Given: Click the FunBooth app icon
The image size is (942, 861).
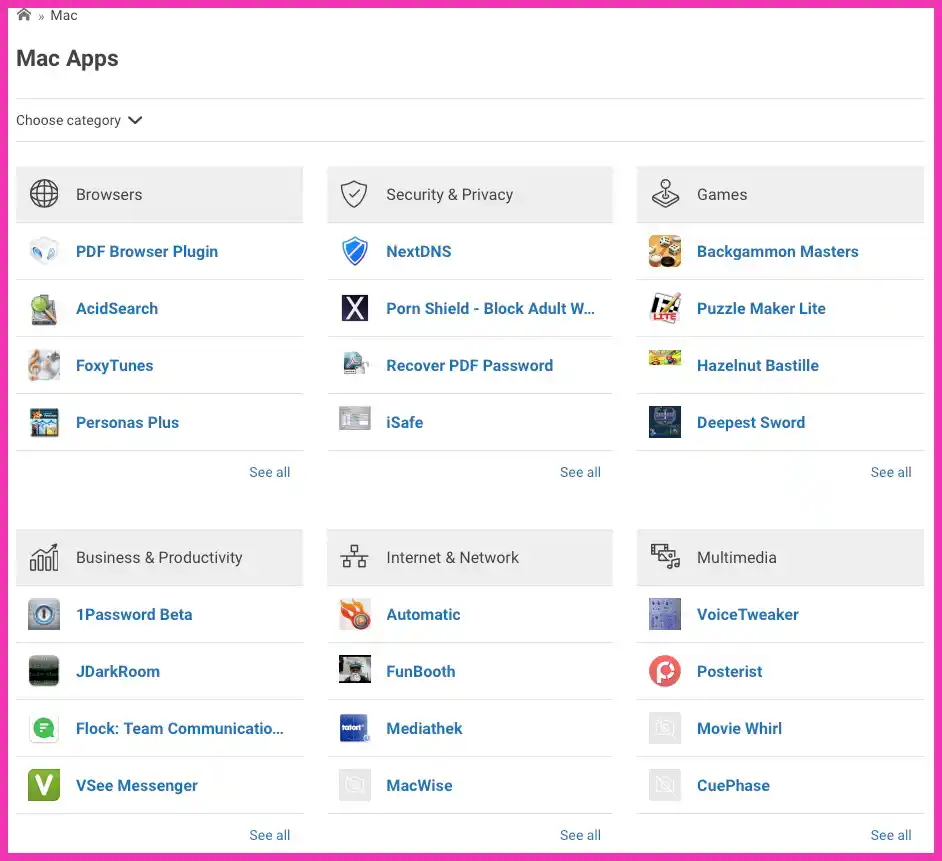Looking at the screenshot, I should 354,669.
